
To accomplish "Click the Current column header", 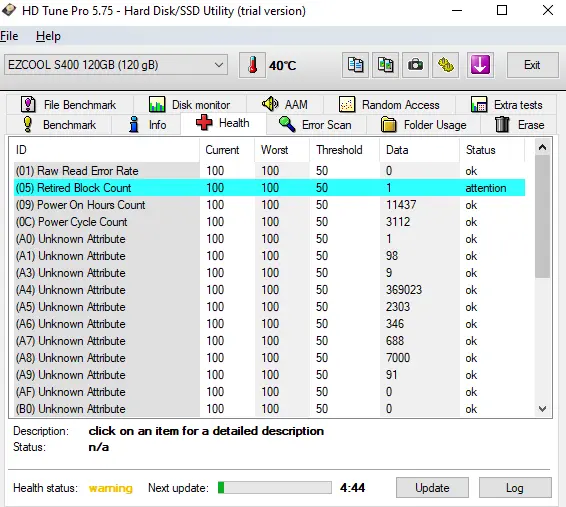I will point(227,150).
